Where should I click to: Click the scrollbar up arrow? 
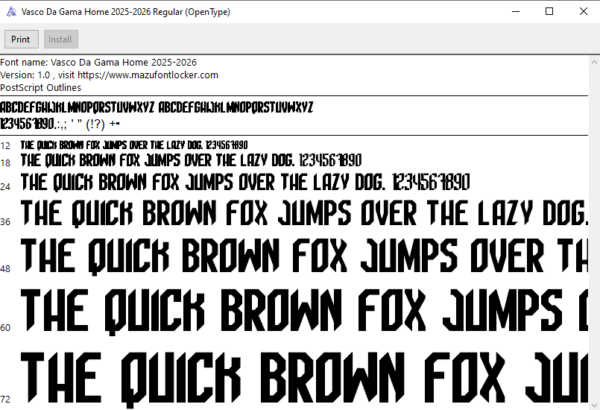tap(594, 62)
